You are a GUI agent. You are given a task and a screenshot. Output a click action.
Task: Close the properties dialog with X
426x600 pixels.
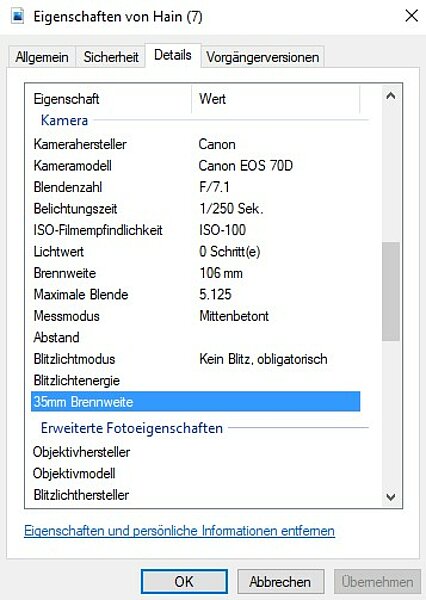pyautogui.click(x=411, y=16)
